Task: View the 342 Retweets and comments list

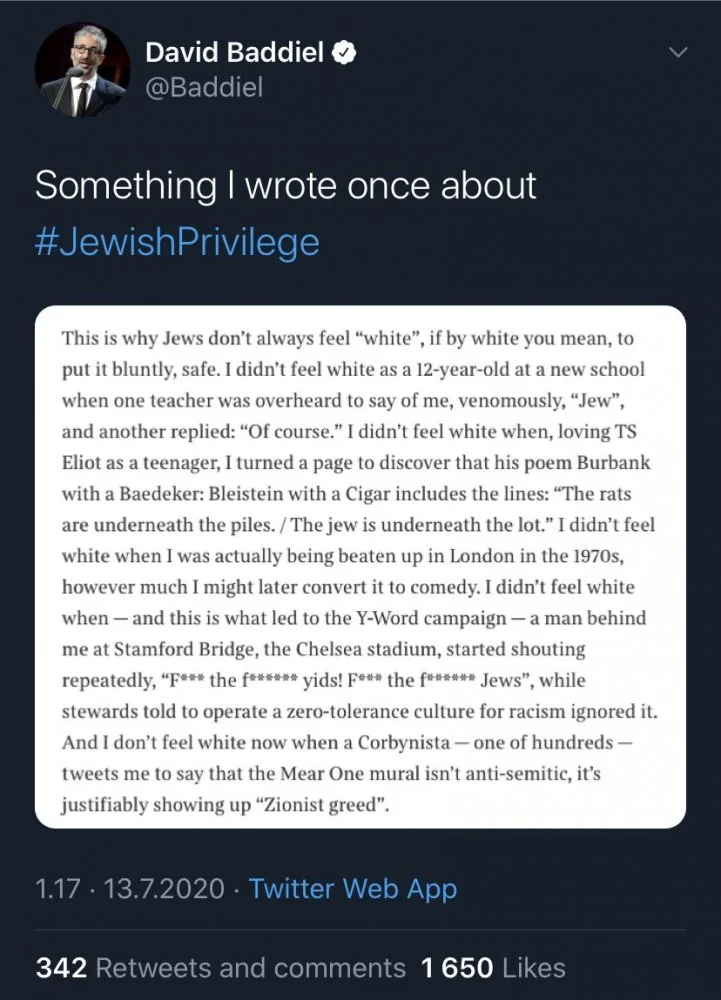Action: coord(220,968)
